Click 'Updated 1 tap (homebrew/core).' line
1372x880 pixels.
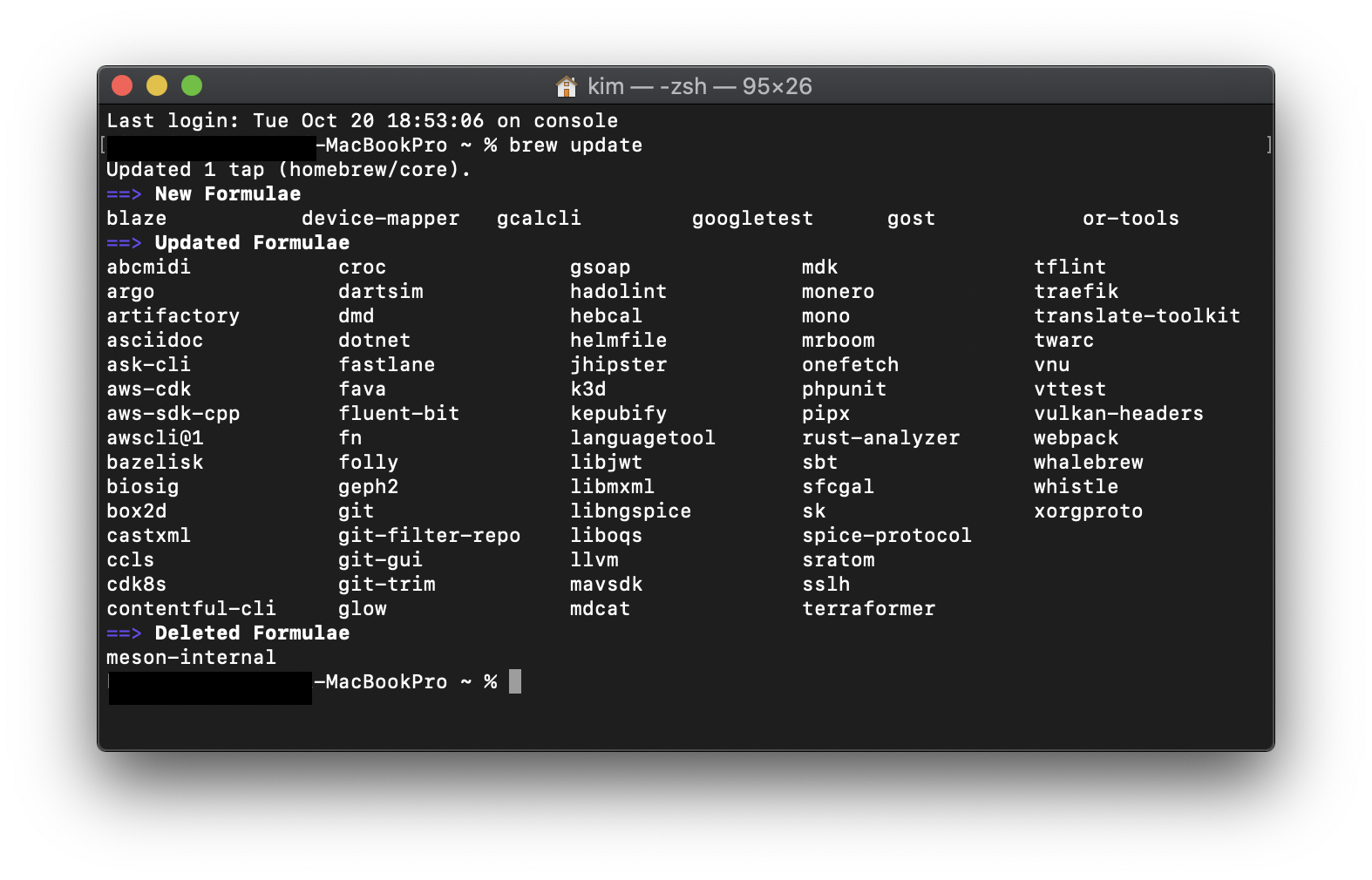(x=289, y=170)
